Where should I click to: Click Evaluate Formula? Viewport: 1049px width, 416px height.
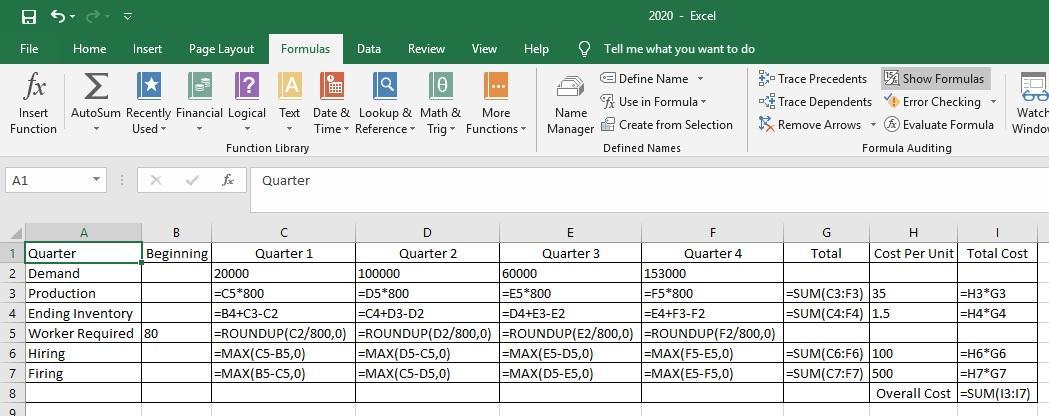[939, 124]
